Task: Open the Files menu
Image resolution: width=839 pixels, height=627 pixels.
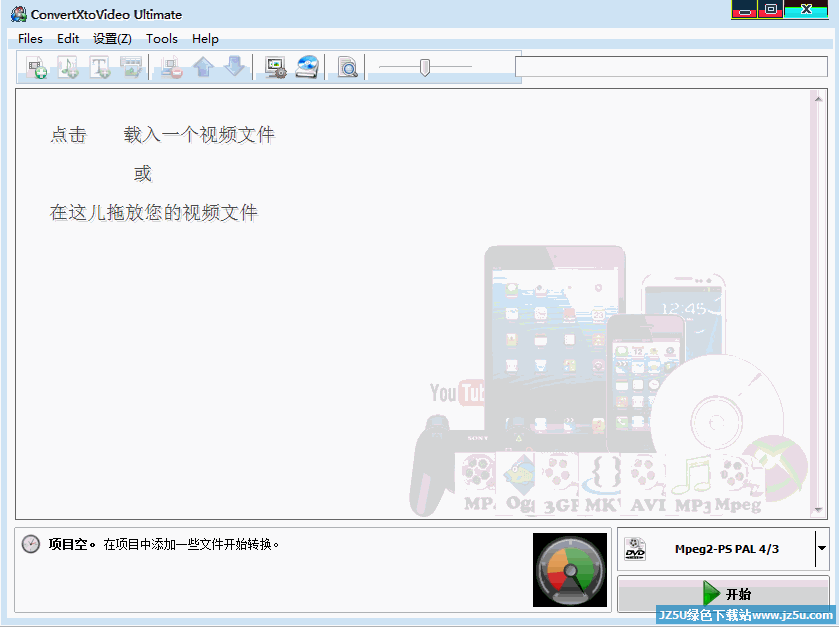Action: tap(30, 39)
